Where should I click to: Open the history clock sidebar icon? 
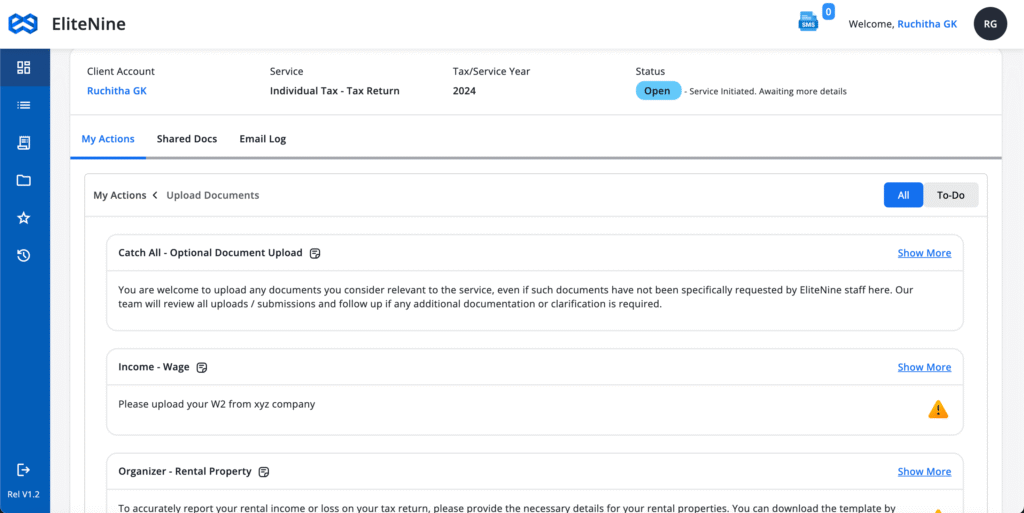click(x=24, y=256)
